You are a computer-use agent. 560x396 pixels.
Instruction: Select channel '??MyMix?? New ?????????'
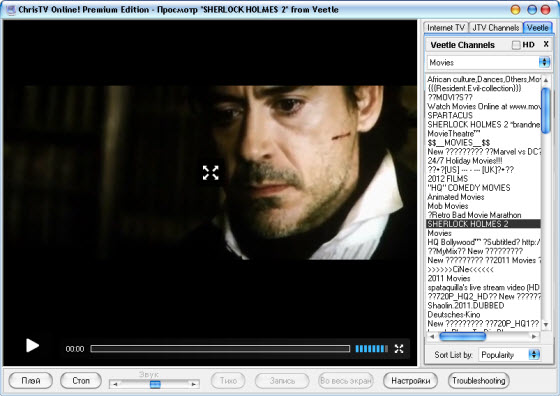[x=484, y=251]
